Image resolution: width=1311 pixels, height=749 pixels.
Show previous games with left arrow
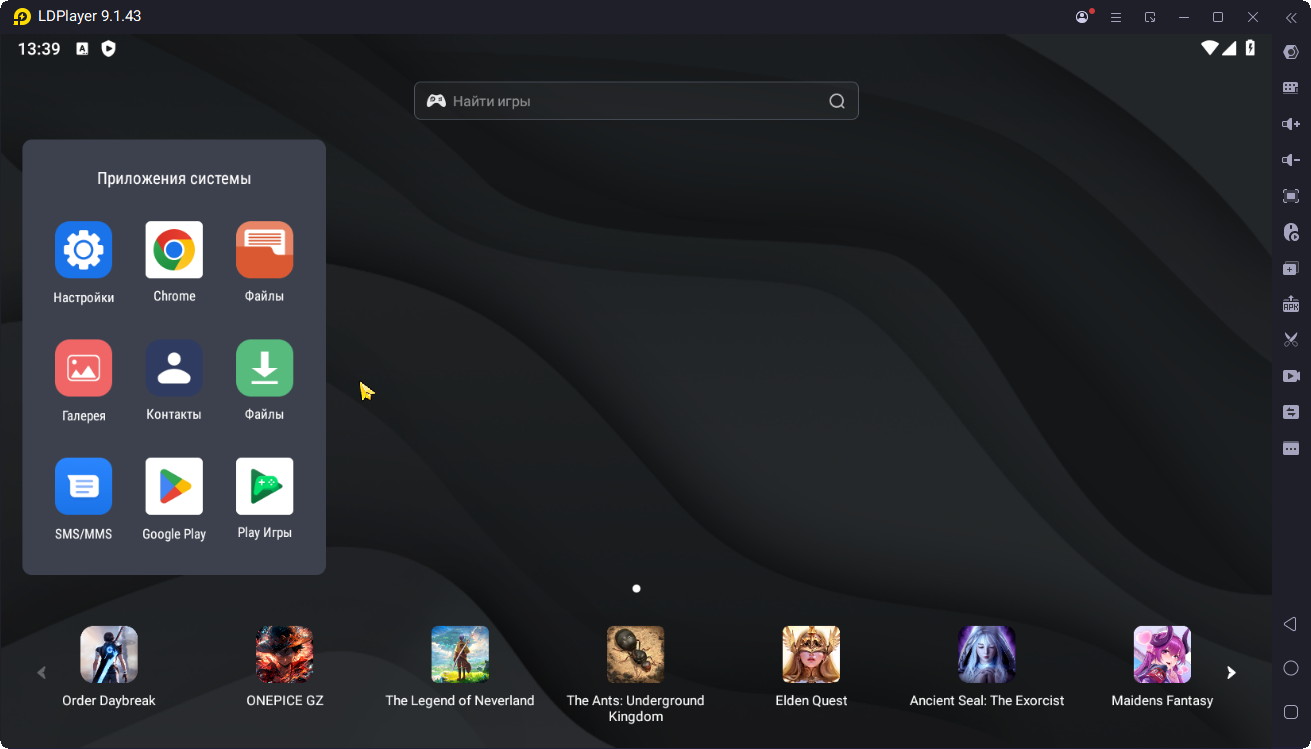point(41,673)
